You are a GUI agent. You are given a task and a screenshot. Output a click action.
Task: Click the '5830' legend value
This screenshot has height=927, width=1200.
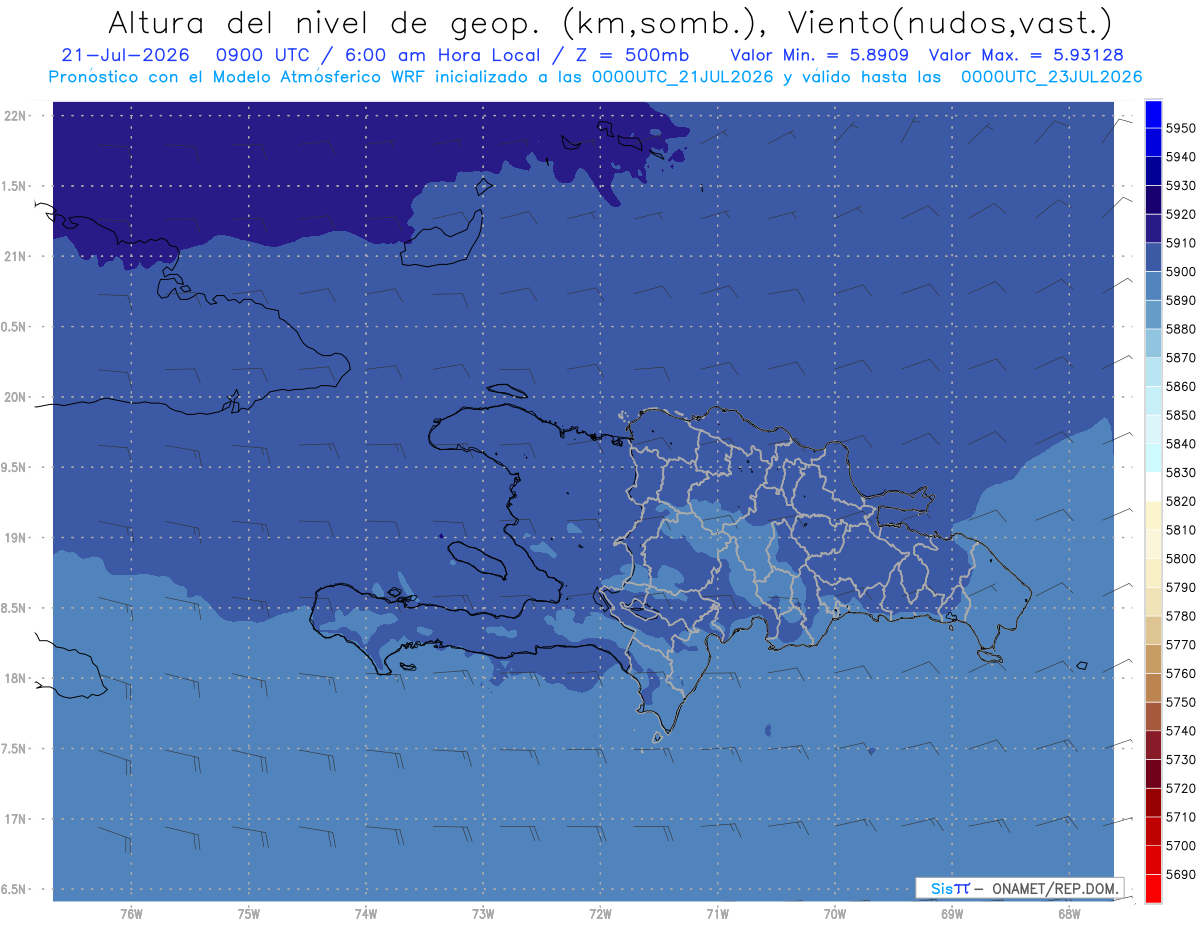(1180, 473)
